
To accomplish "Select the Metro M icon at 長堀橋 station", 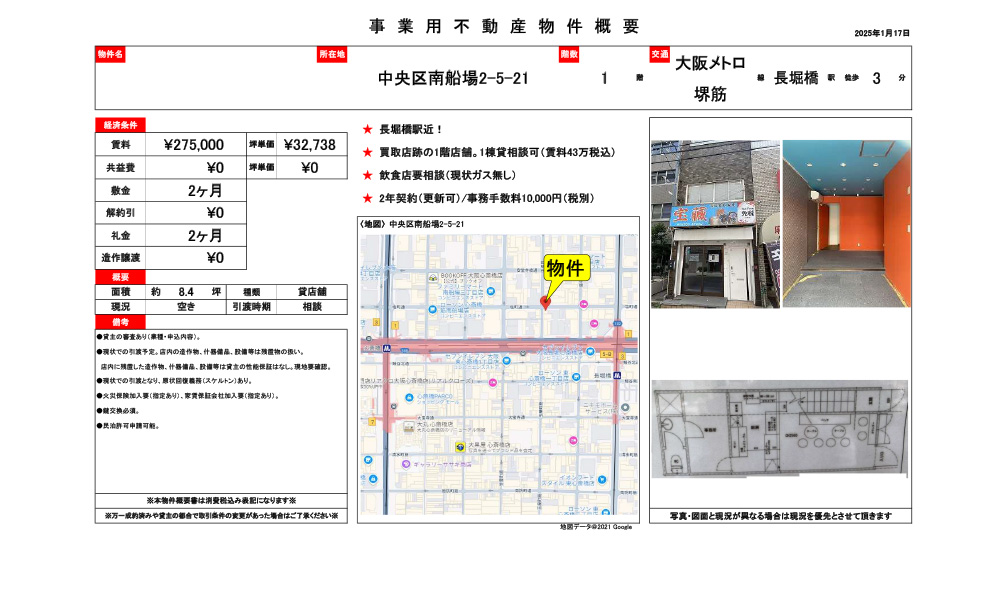I will (x=618, y=374).
